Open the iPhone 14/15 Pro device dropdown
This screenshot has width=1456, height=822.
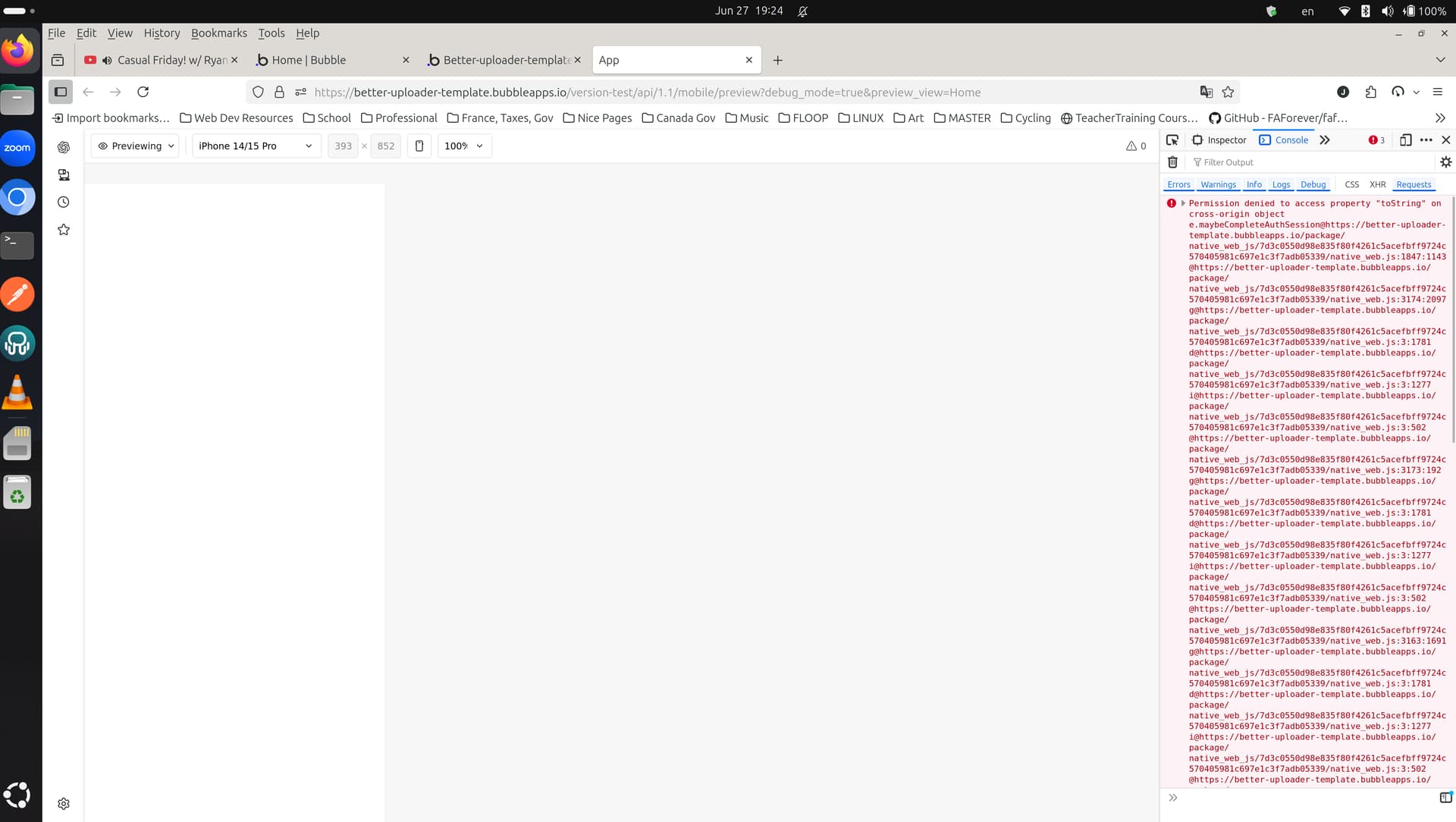(x=256, y=146)
